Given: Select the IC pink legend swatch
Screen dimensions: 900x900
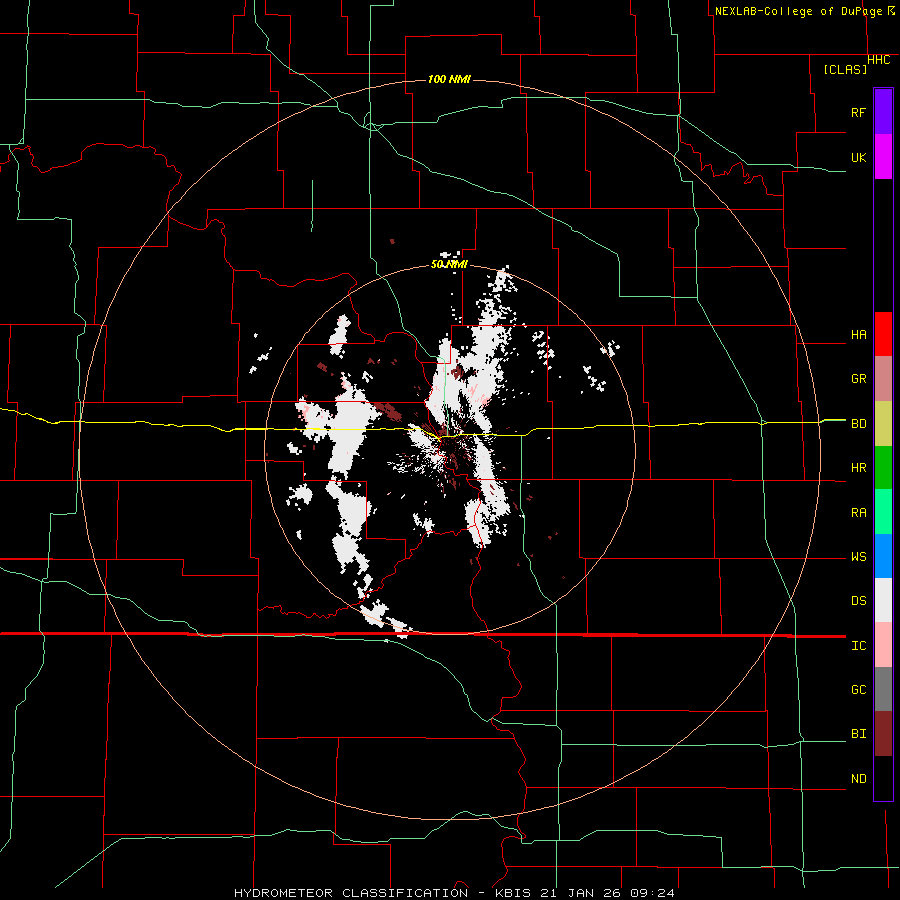Looking at the screenshot, I should [883, 645].
